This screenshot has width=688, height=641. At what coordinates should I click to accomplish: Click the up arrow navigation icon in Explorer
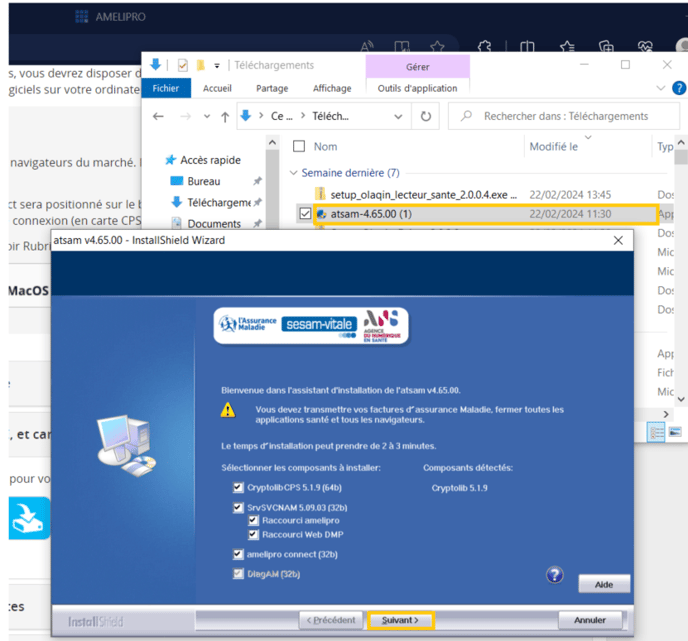click(x=222, y=116)
